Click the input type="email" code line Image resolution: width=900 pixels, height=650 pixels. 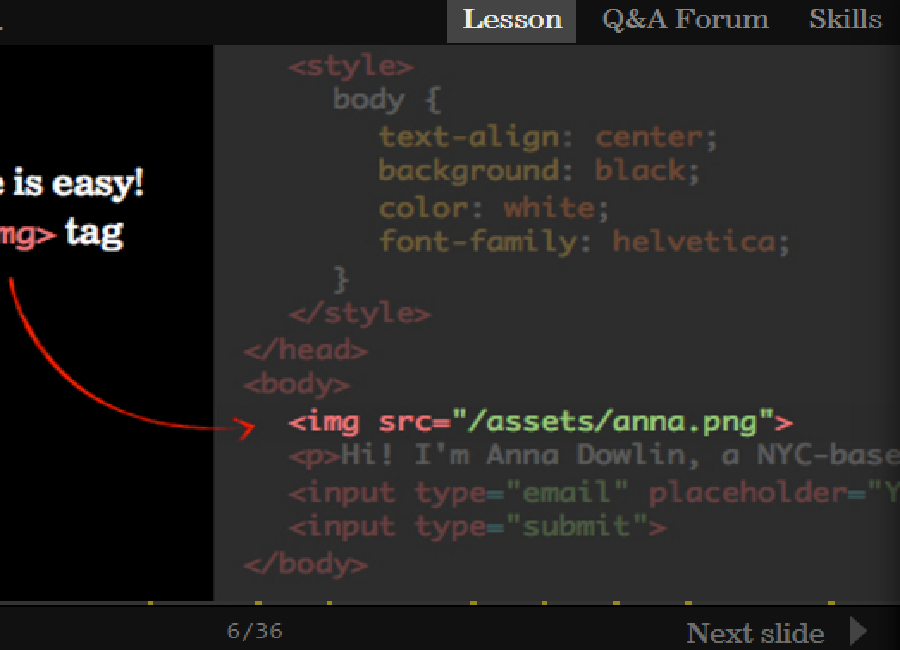pyautogui.click(x=590, y=492)
